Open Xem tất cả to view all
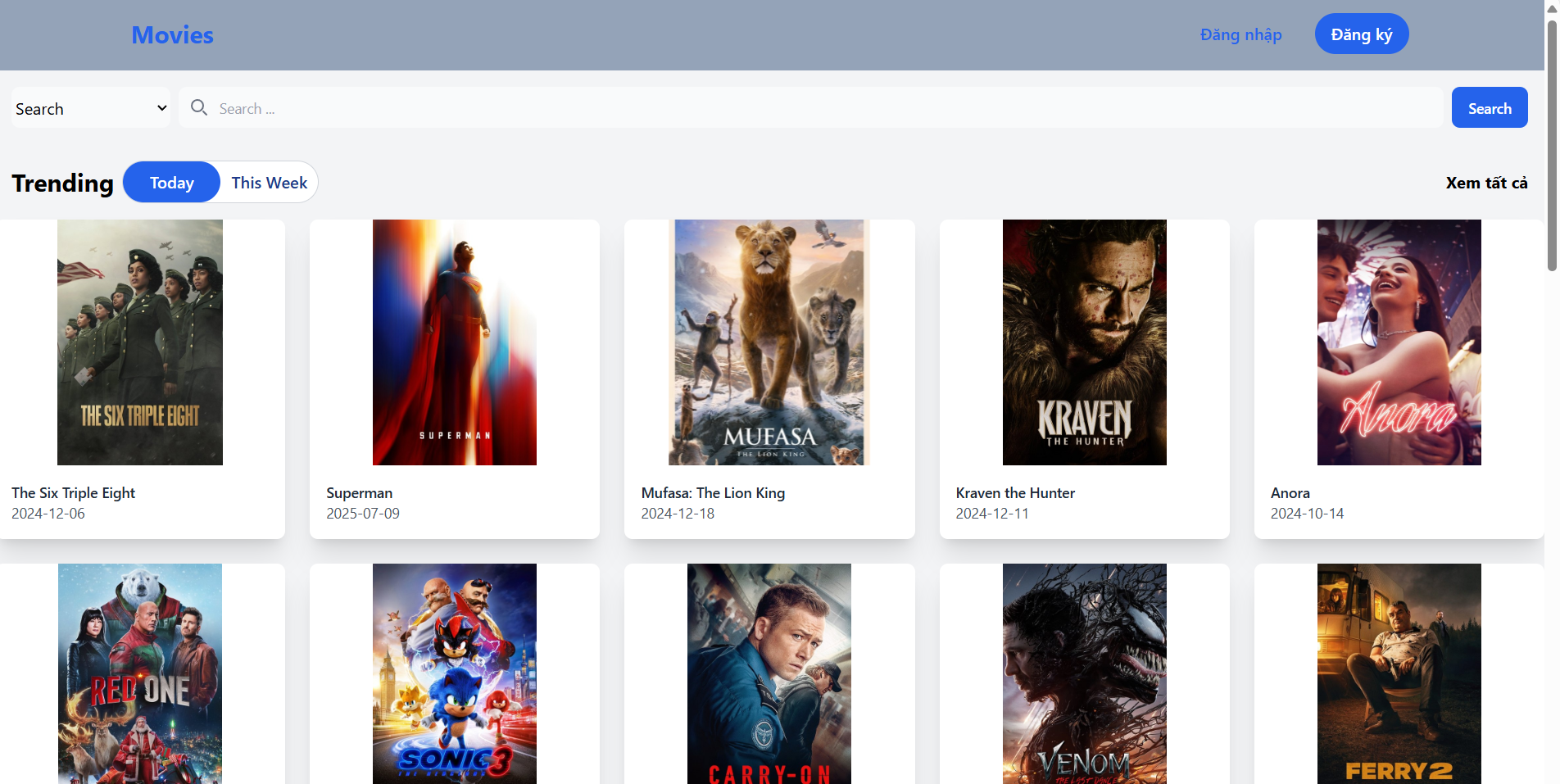The width and height of the screenshot is (1560, 784). (x=1485, y=183)
